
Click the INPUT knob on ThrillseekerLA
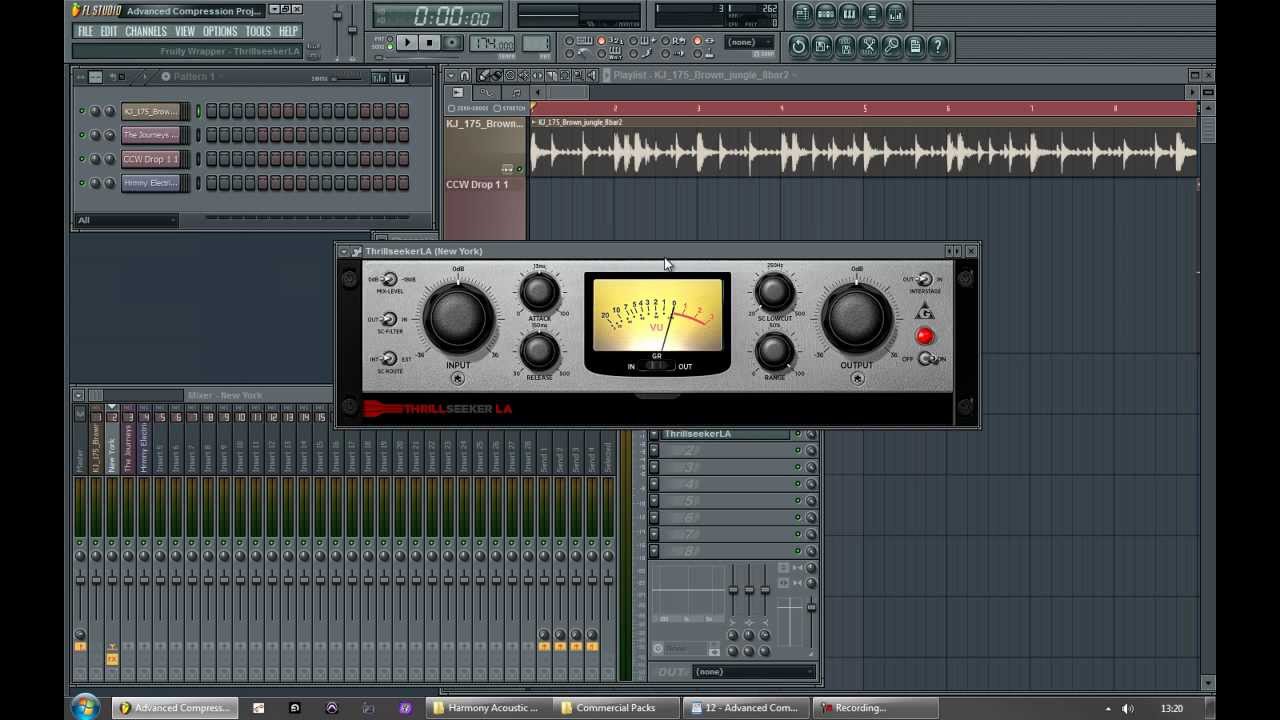(458, 317)
